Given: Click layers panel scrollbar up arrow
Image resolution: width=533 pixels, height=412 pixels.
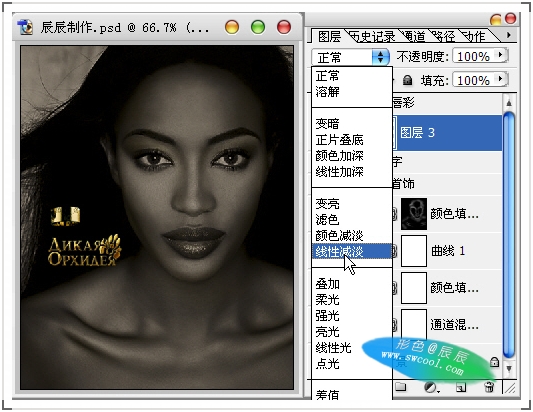Looking at the screenshot, I should point(509,102).
